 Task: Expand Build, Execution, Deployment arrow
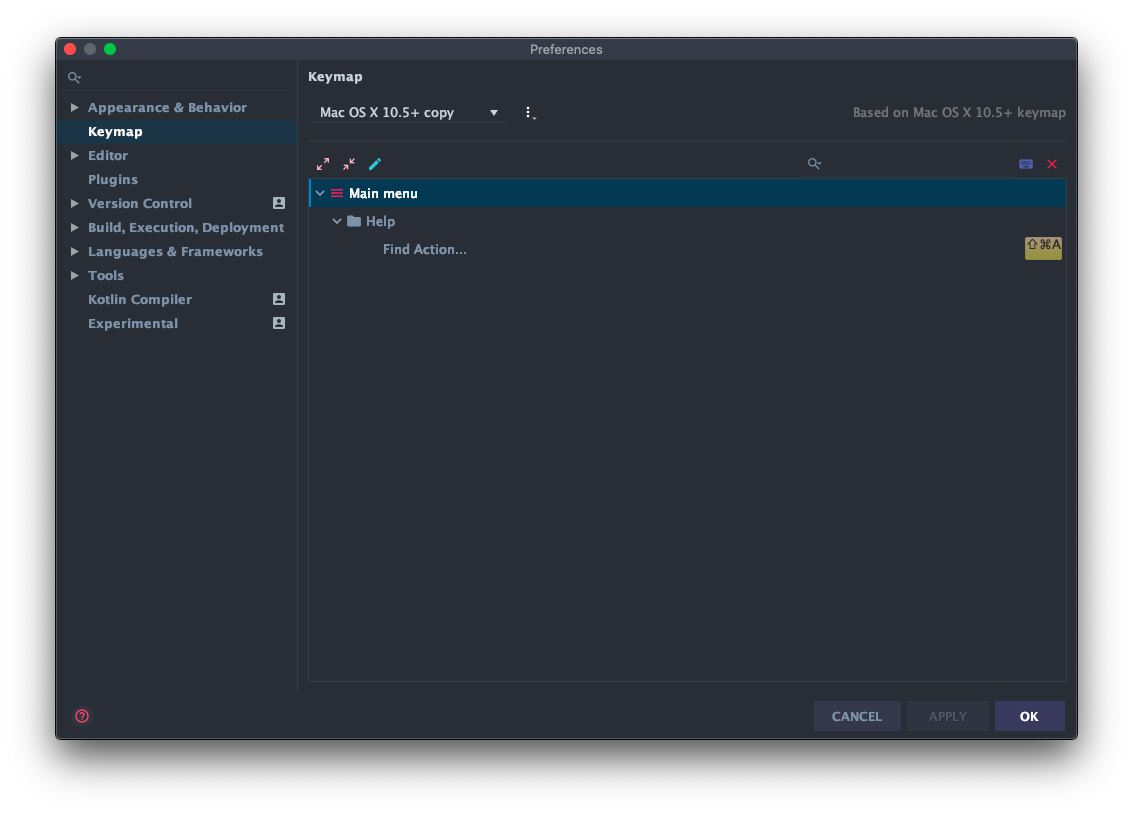tap(74, 227)
